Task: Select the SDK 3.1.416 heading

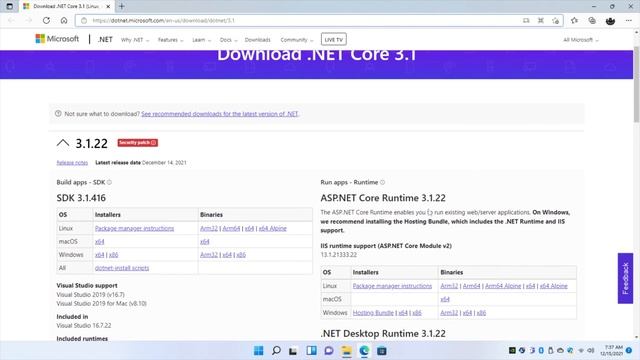Action: pos(81,198)
